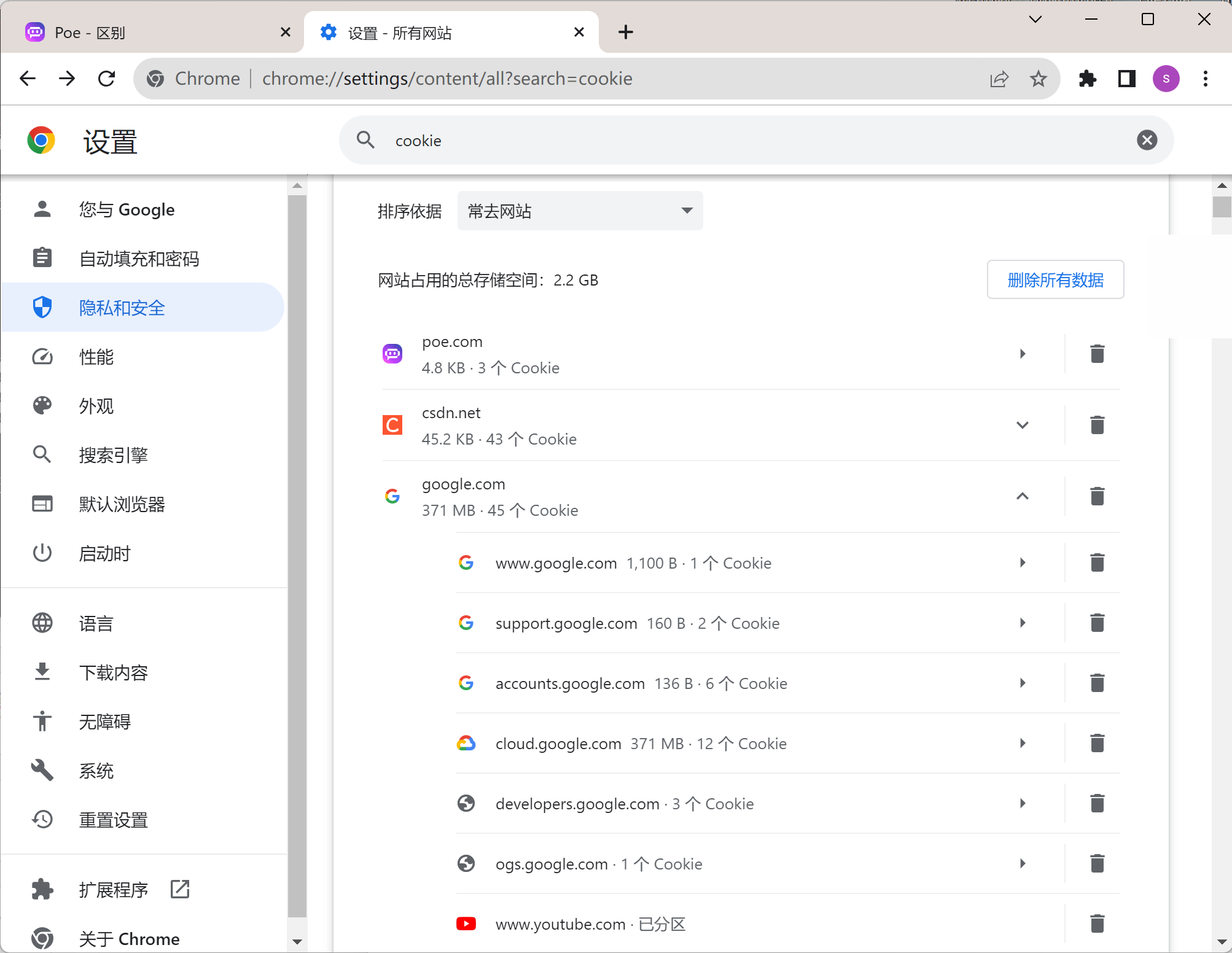The width and height of the screenshot is (1232, 953).
Task: Collapse the google.com site group
Action: 1022,496
